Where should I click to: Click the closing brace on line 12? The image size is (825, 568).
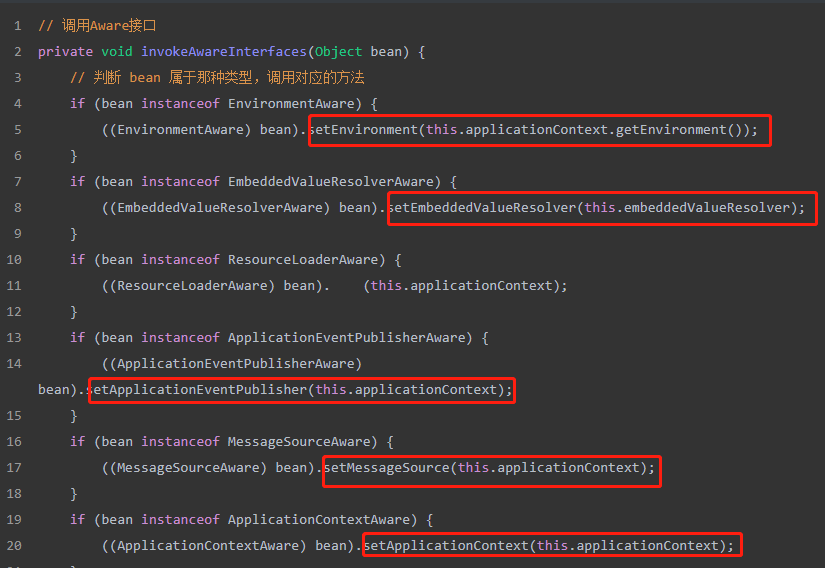tap(74, 312)
